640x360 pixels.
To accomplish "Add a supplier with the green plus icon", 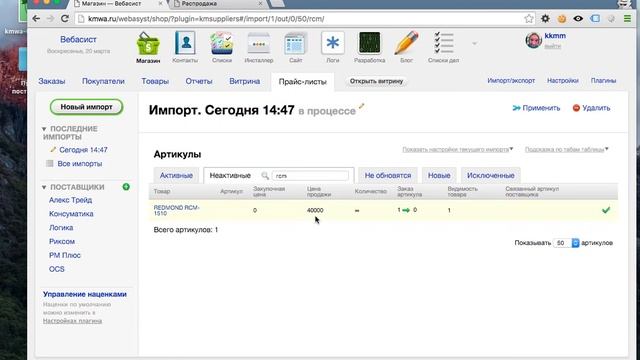I will click(x=126, y=187).
